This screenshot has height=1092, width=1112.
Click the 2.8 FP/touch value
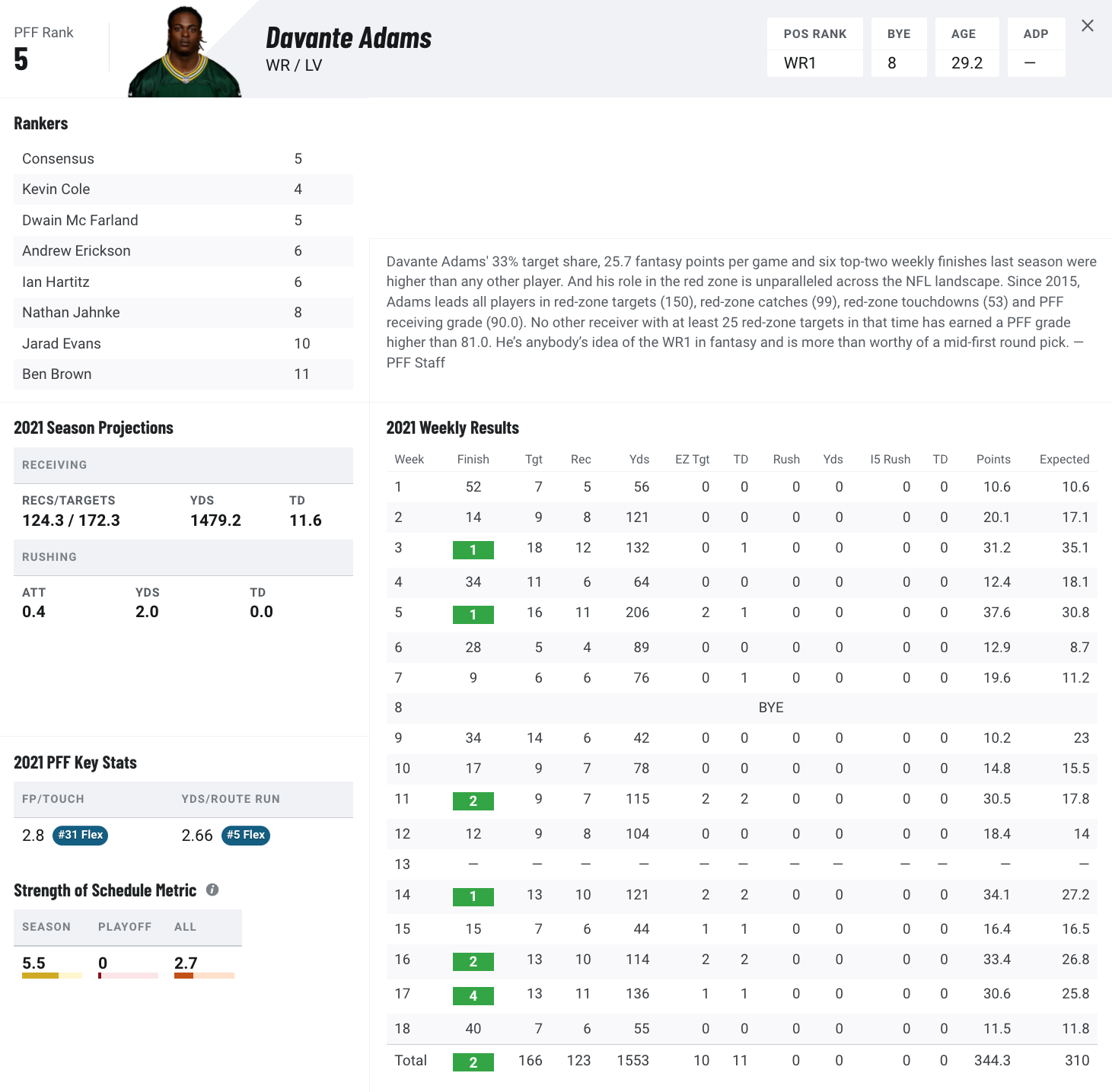(33, 836)
